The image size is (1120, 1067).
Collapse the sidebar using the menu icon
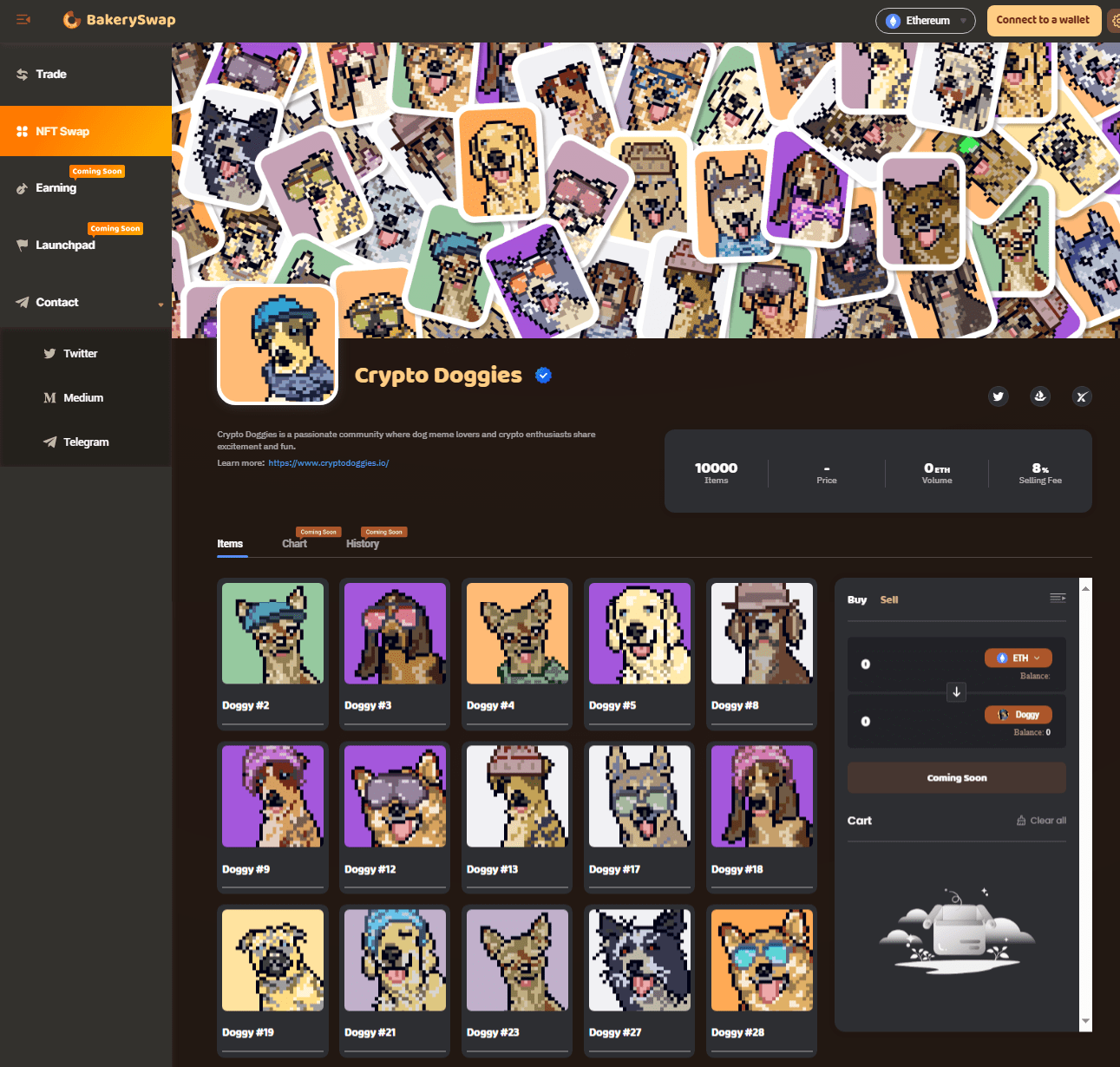(23, 19)
